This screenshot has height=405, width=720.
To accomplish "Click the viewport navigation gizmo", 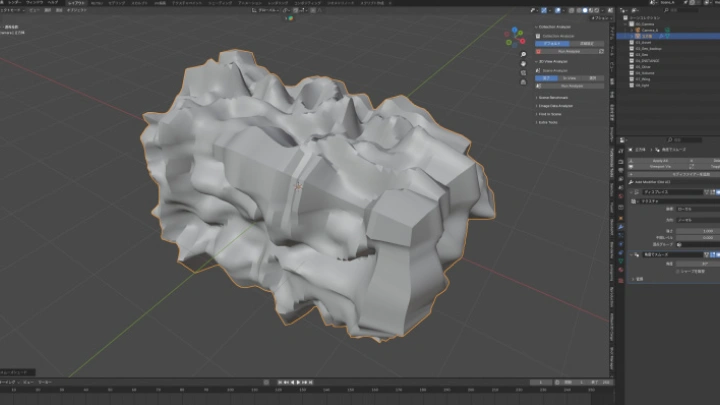I will (515, 37).
